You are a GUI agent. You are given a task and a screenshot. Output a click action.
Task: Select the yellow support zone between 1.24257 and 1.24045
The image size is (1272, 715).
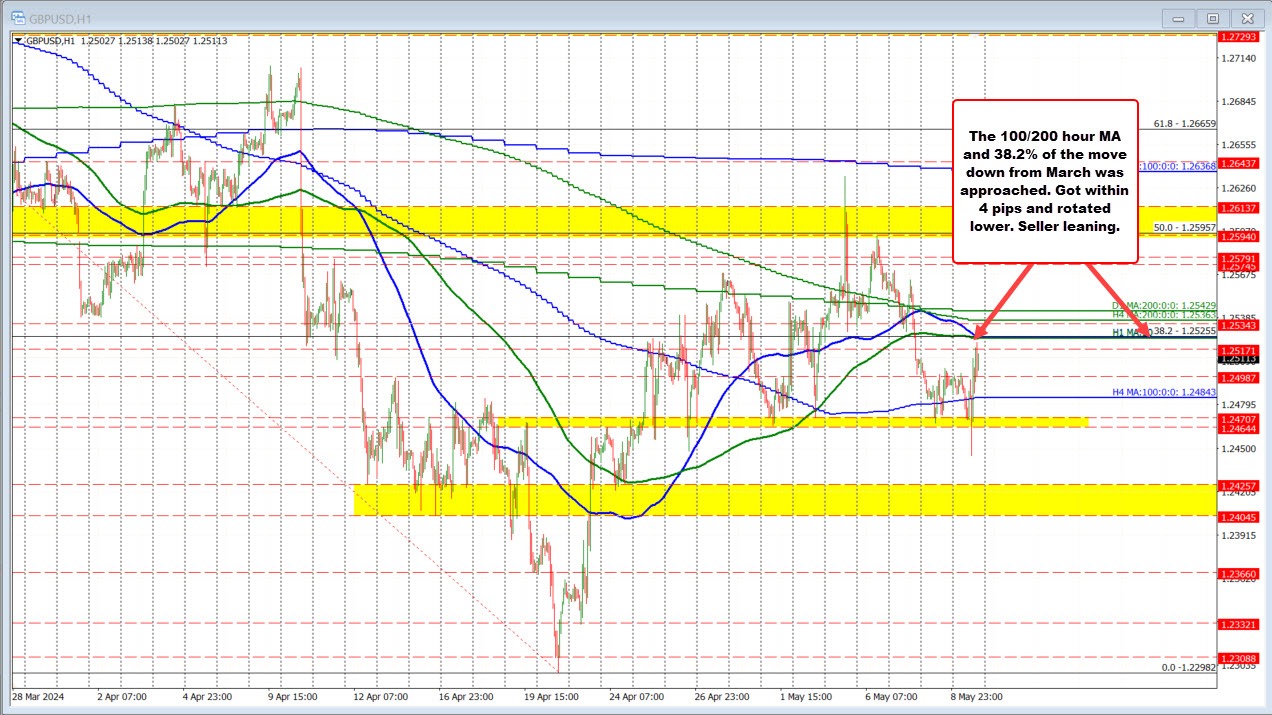click(785, 500)
